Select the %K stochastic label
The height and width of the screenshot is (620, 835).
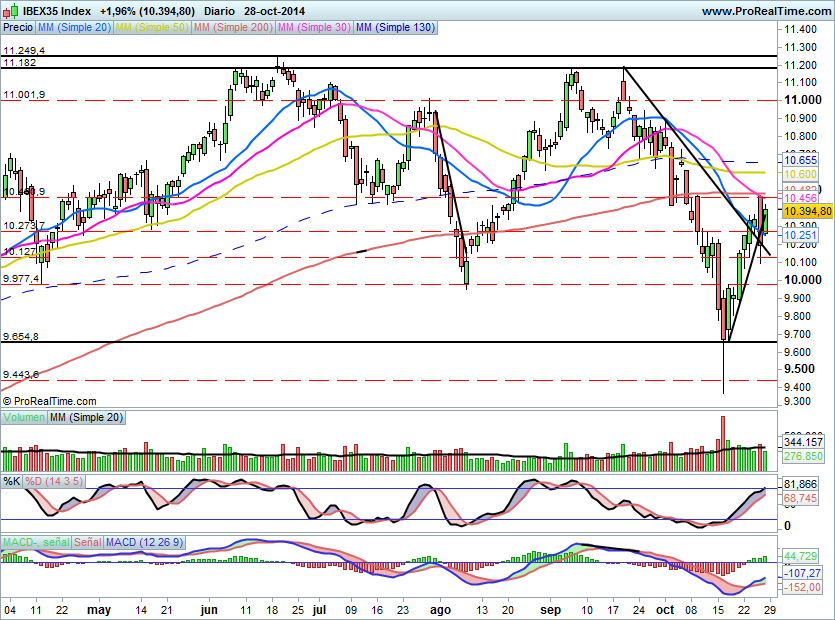pos(12,482)
